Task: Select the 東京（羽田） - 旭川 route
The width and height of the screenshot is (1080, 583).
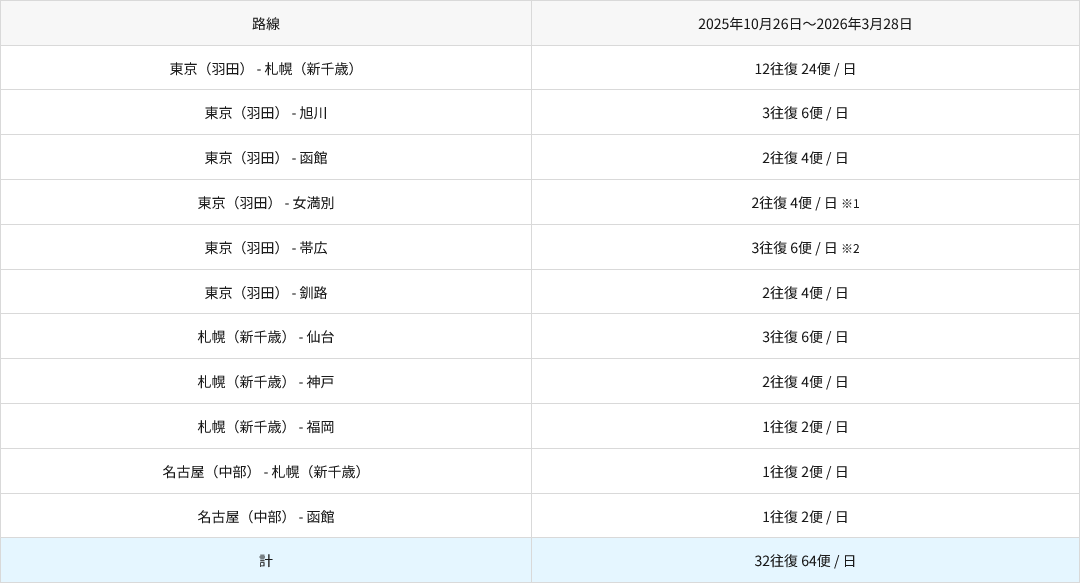Action: tap(266, 113)
